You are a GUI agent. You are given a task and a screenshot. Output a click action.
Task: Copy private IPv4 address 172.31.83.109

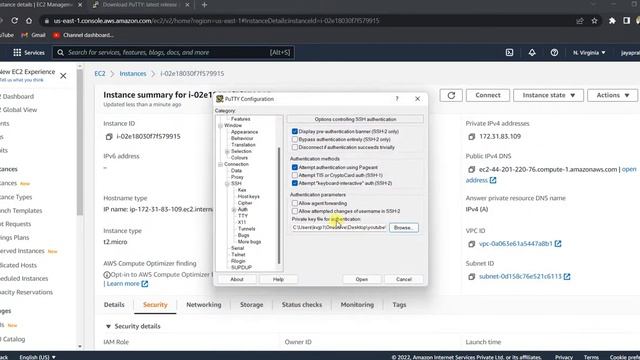coord(471,137)
